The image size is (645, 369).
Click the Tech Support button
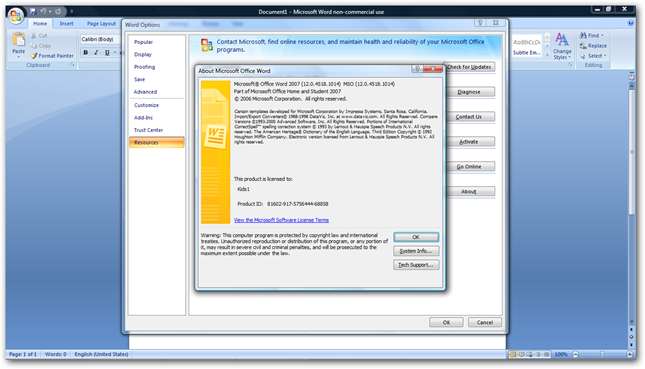click(x=416, y=265)
